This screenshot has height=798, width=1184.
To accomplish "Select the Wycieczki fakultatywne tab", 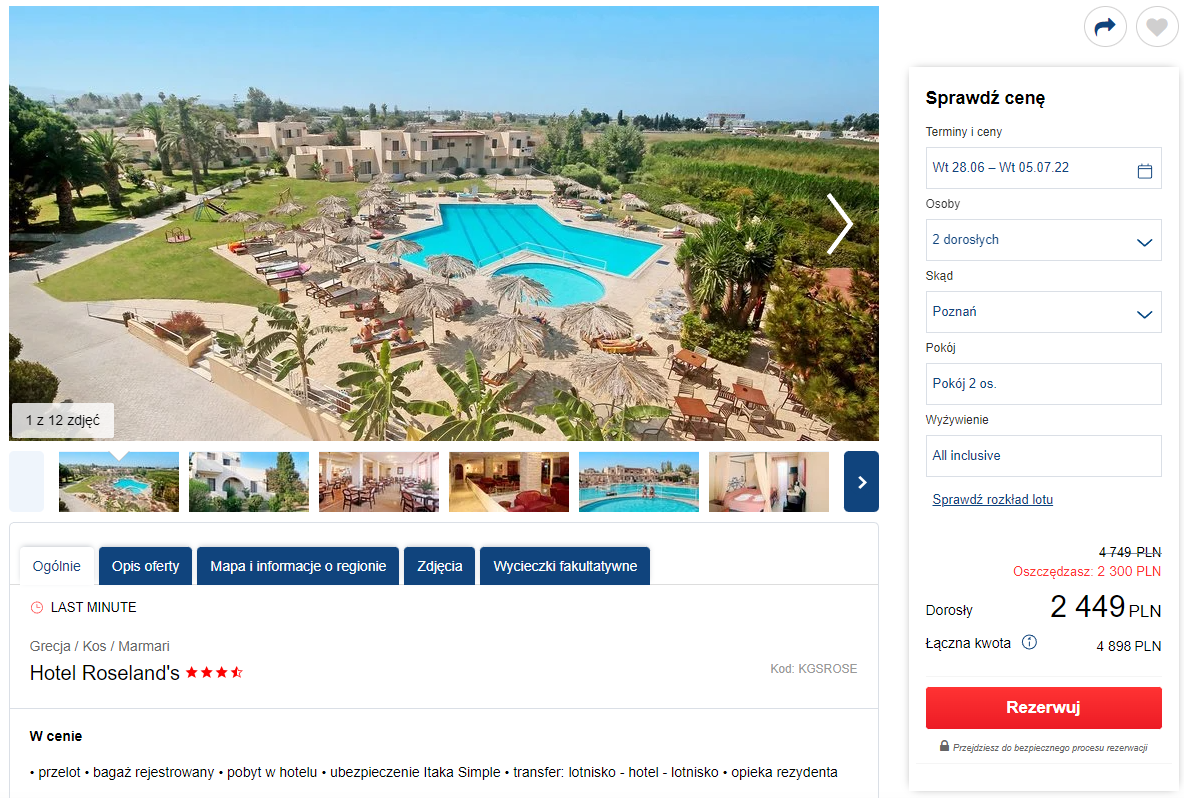I will click(x=565, y=566).
